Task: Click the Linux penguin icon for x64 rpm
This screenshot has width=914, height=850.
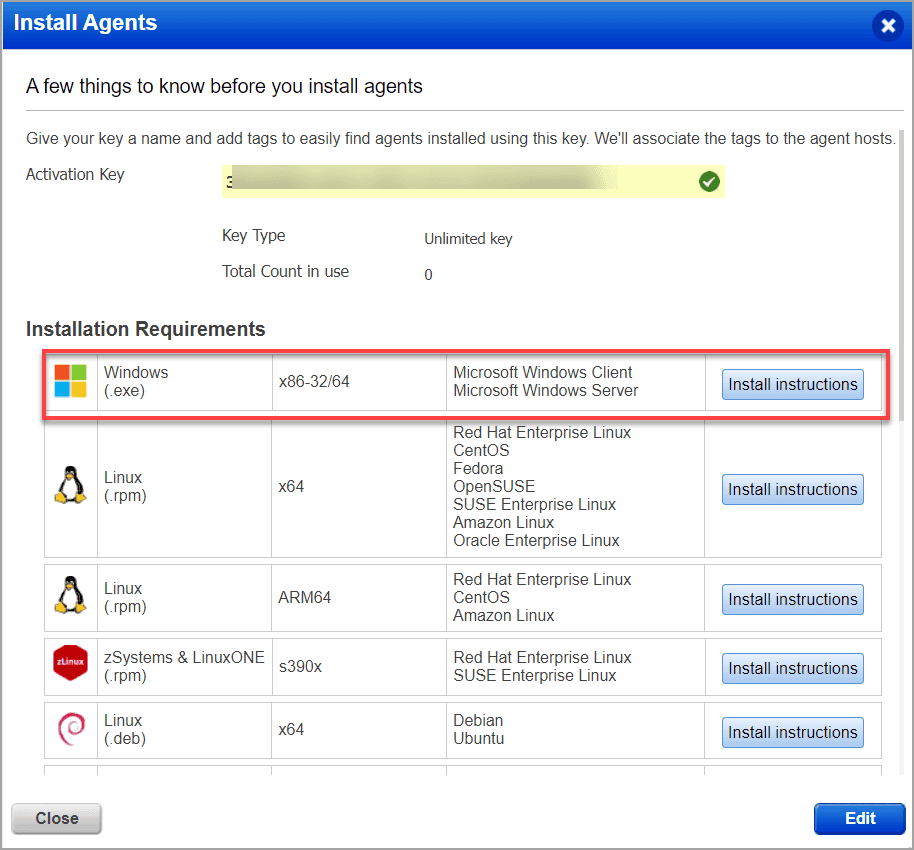Action: [70, 486]
